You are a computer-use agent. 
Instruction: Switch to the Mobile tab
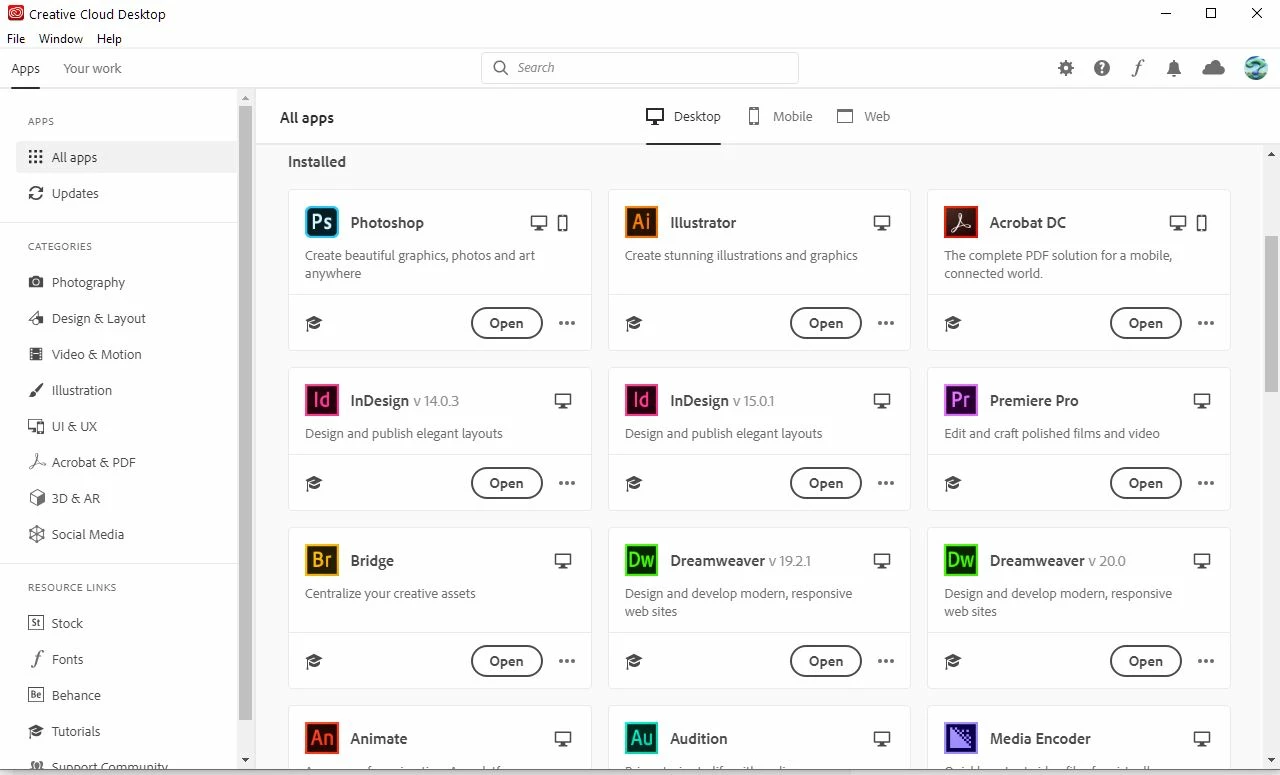point(780,117)
